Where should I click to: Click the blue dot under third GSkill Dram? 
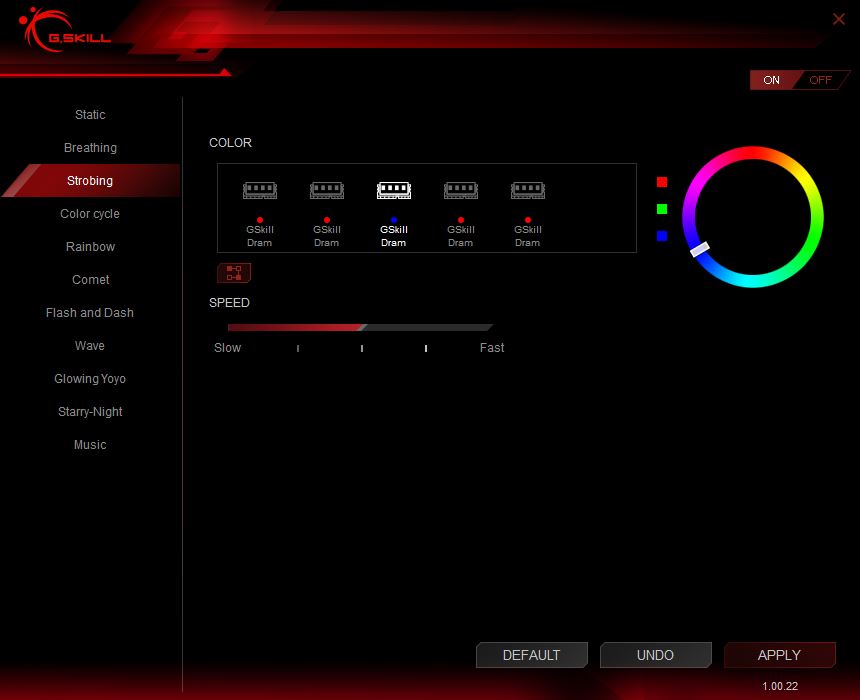point(394,220)
